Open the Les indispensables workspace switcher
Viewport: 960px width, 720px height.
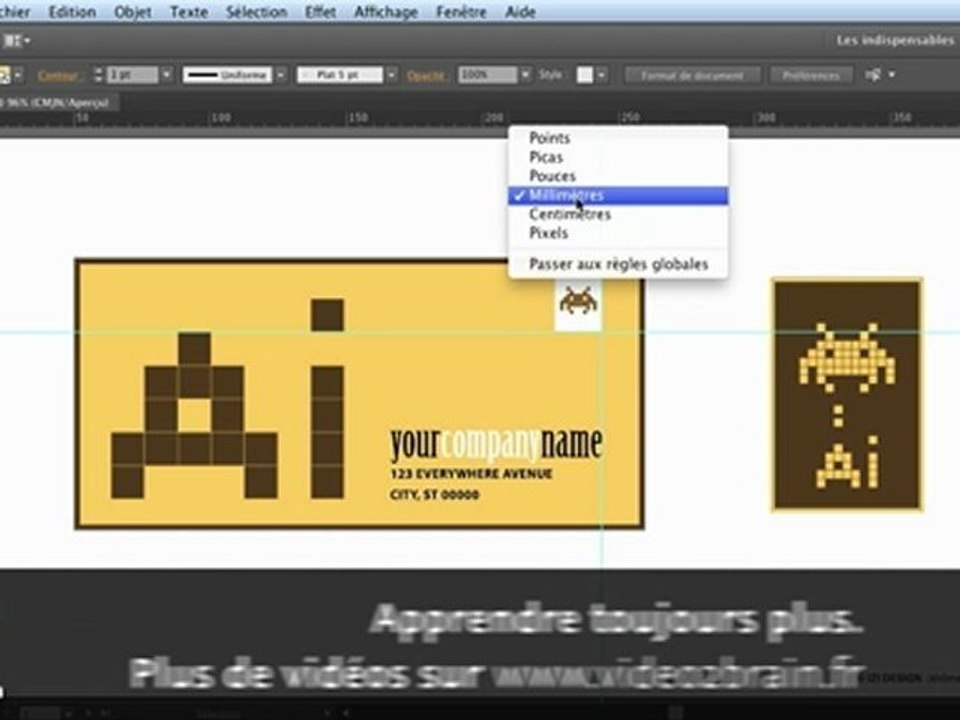(x=894, y=40)
